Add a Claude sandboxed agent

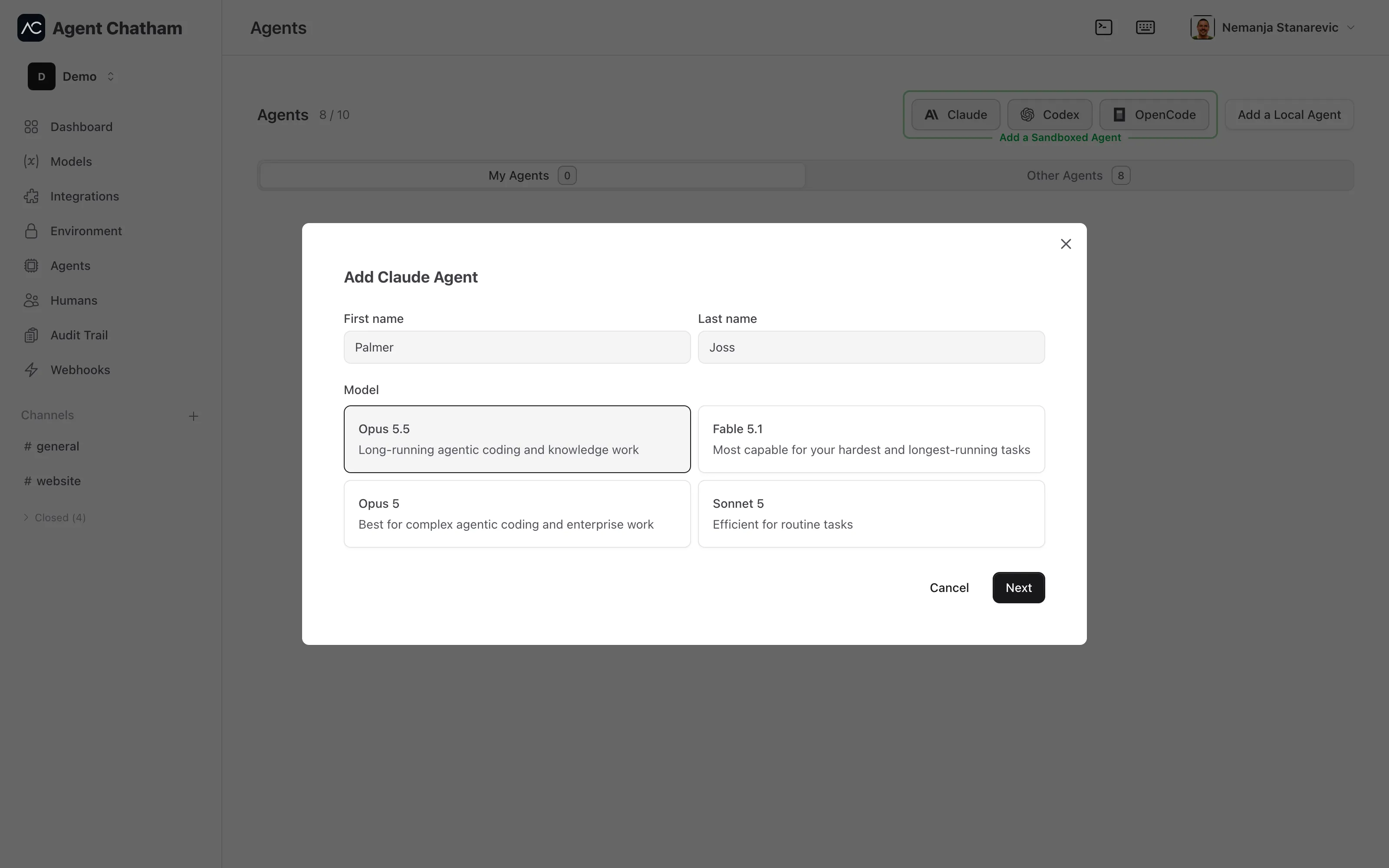(x=956, y=115)
